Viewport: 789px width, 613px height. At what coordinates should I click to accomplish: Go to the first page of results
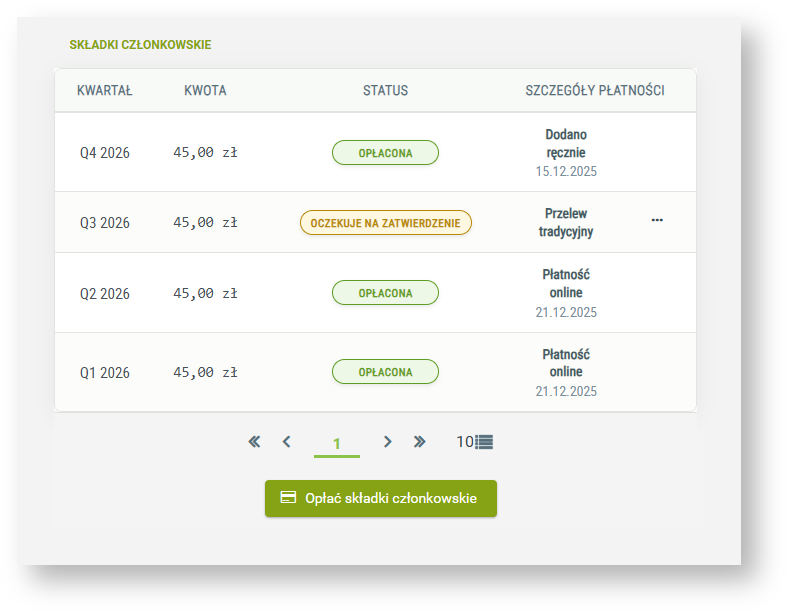coord(254,442)
